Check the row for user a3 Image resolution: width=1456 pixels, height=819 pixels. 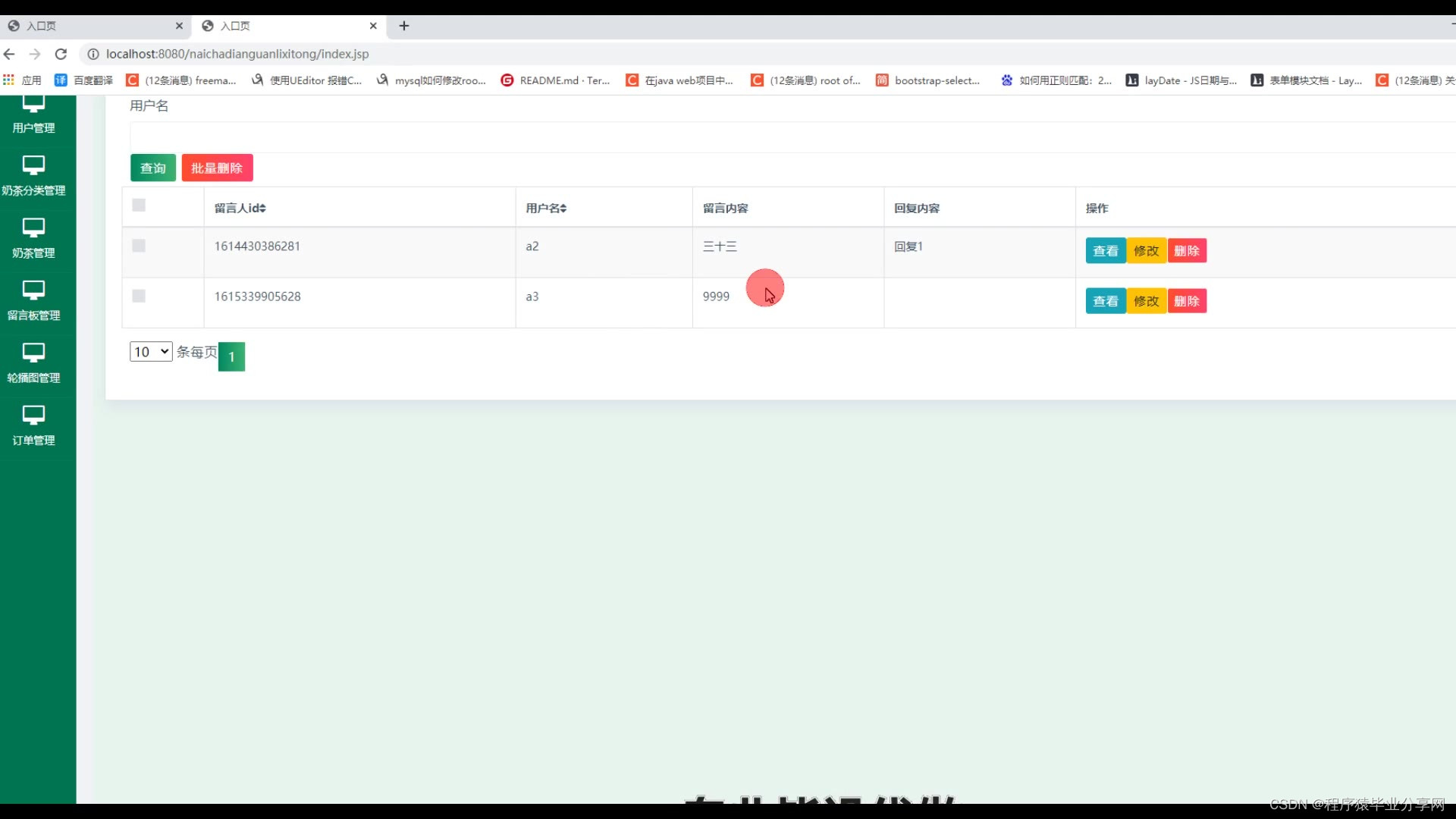click(139, 296)
